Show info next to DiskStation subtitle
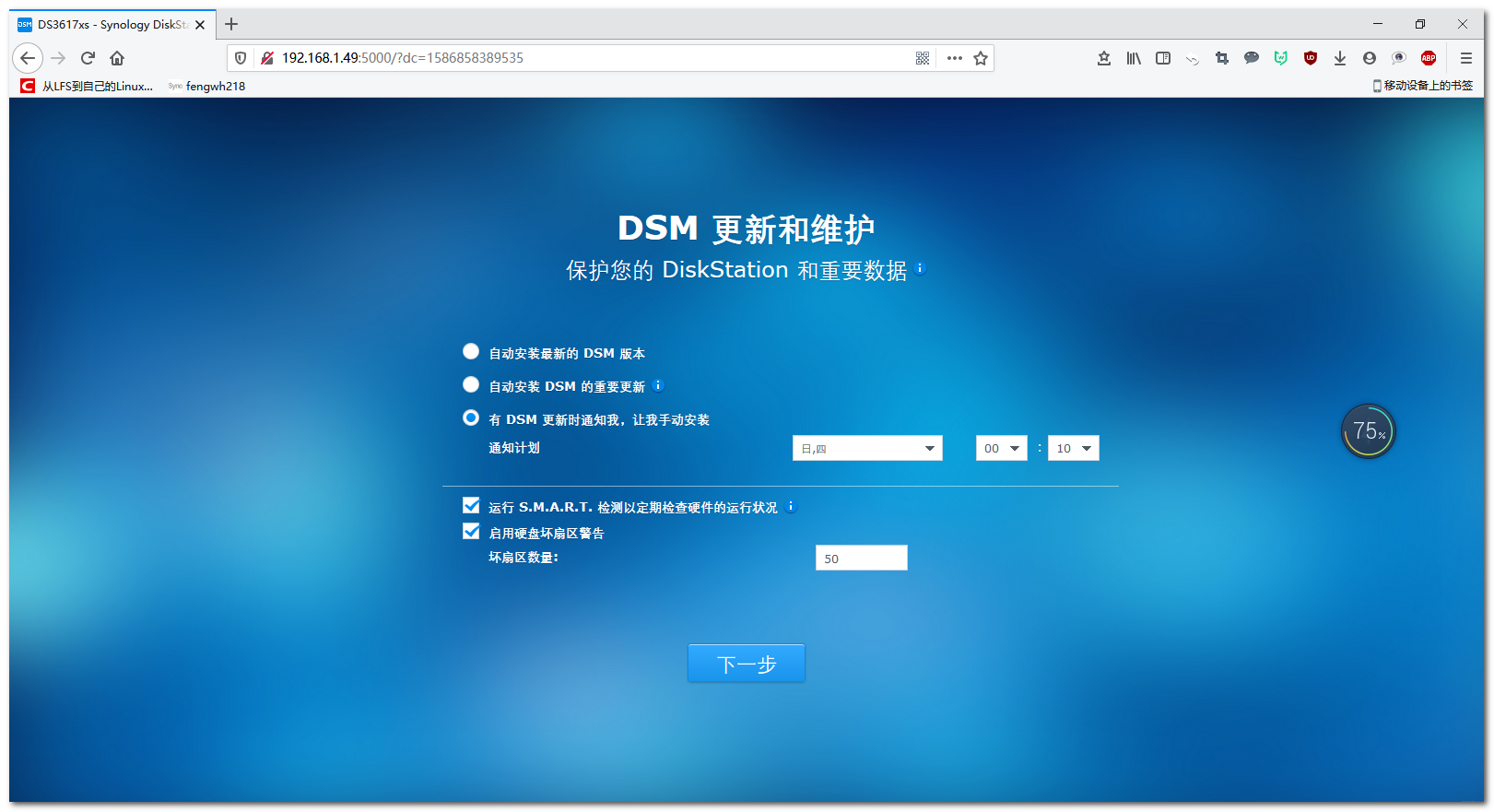 (920, 268)
